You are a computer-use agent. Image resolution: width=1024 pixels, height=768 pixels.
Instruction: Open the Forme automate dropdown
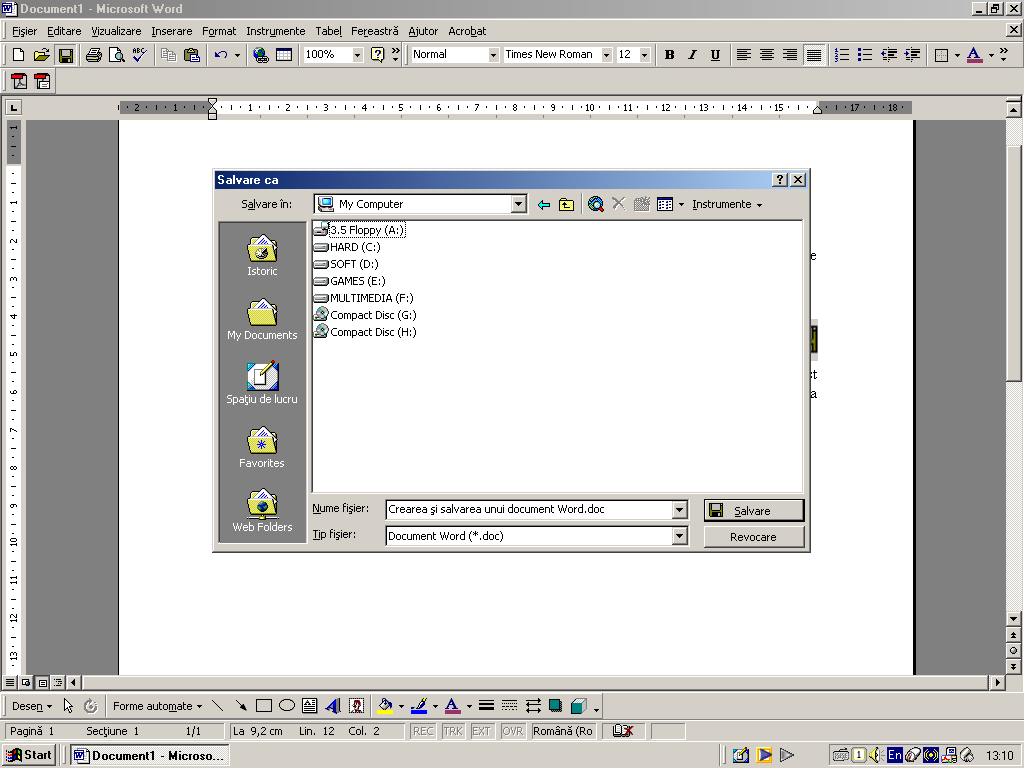coord(157,706)
